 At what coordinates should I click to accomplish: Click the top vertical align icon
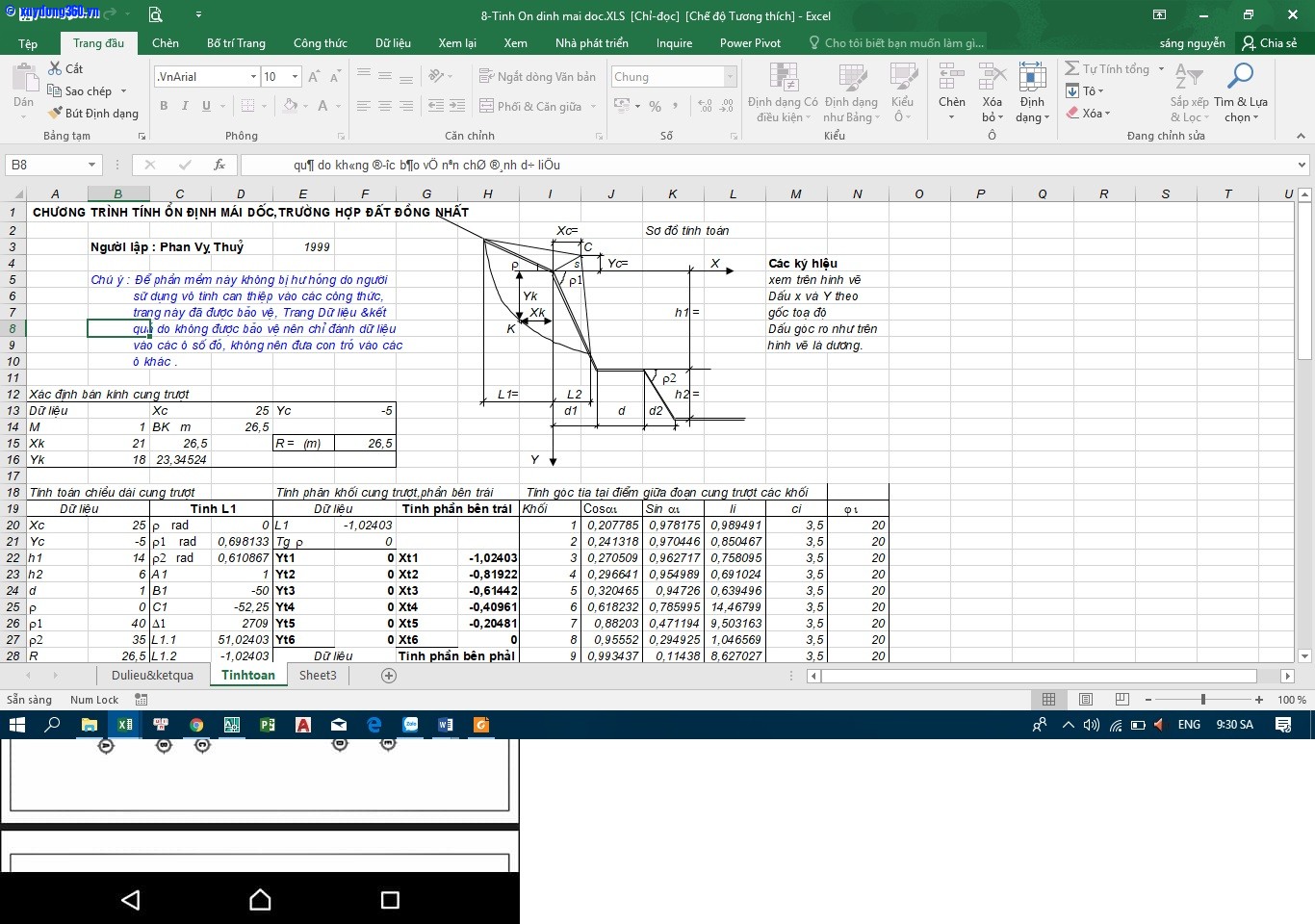(363, 76)
